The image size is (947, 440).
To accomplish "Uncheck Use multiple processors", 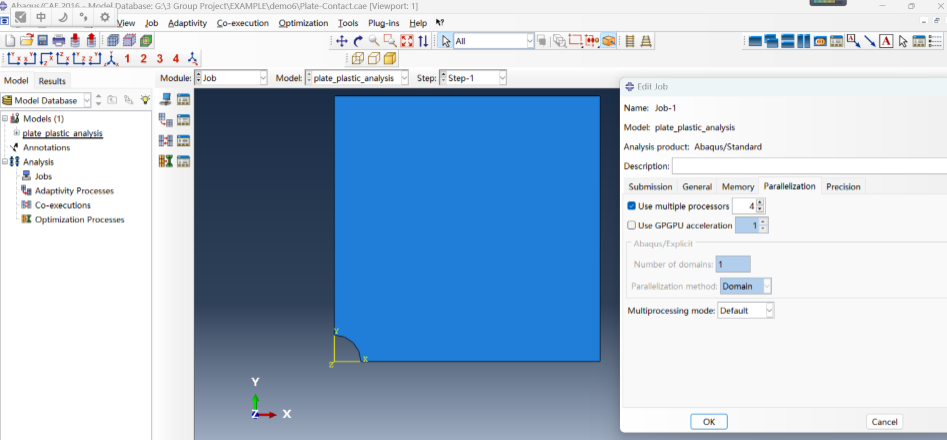I will [632, 206].
